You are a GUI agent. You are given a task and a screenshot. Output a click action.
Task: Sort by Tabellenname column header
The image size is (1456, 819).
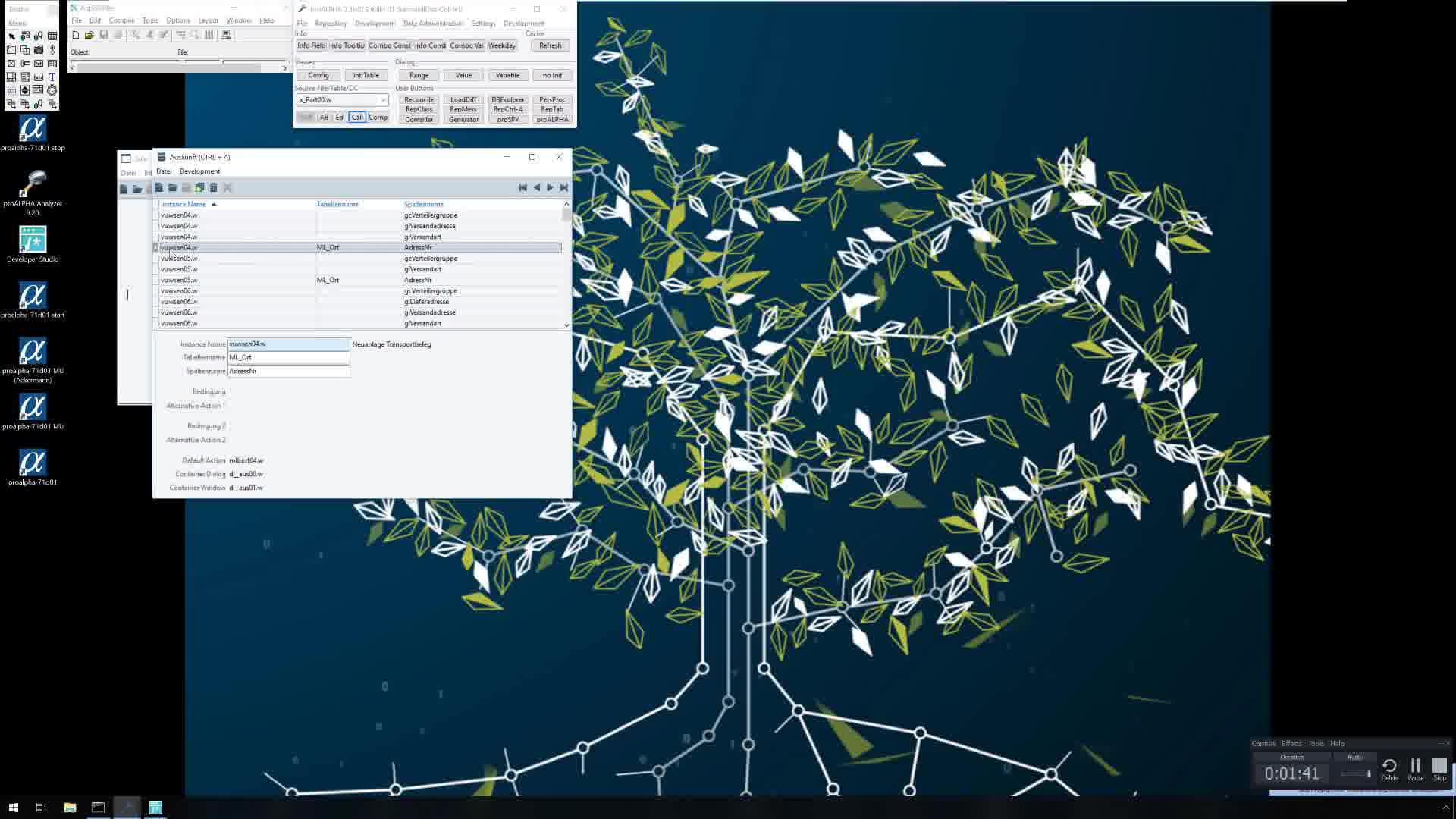coord(337,204)
